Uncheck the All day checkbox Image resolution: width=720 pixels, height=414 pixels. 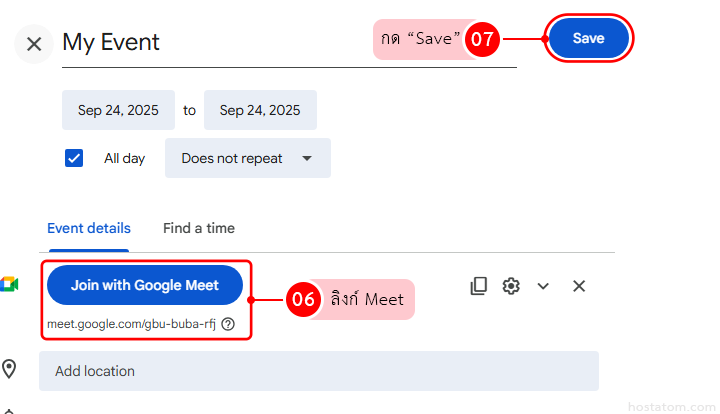point(74,158)
